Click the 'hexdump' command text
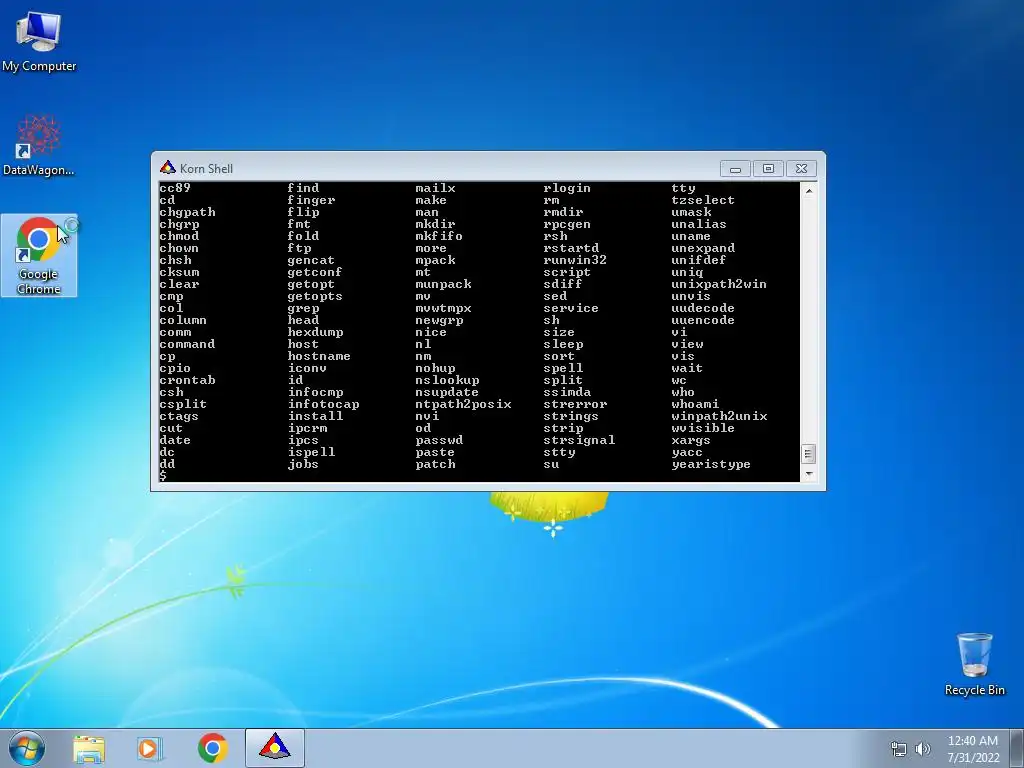 pyautogui.click(x=315, y=332)
